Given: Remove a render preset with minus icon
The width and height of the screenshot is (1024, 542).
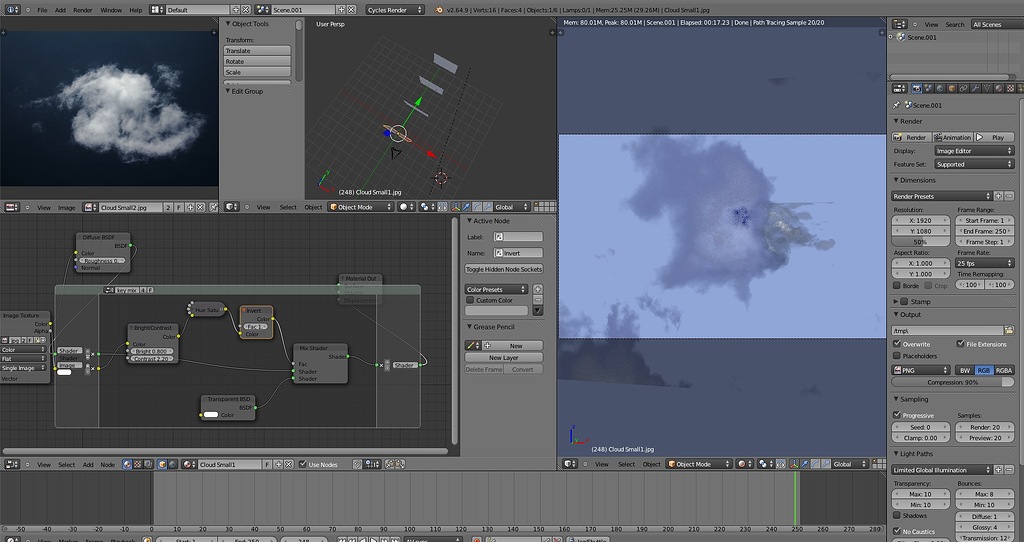Looking at the screenshot, I should 1009,196.
